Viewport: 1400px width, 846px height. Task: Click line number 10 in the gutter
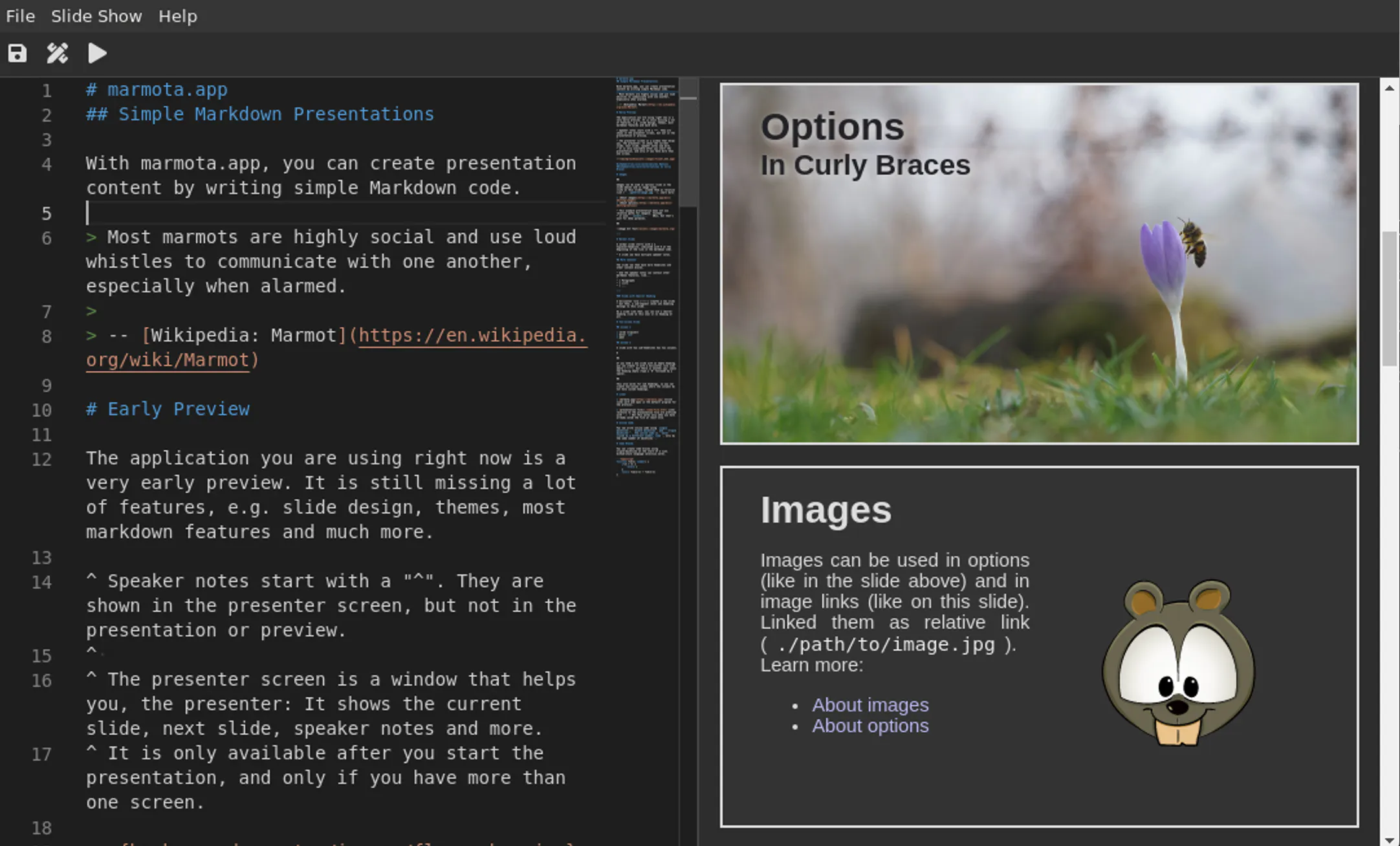41,410
